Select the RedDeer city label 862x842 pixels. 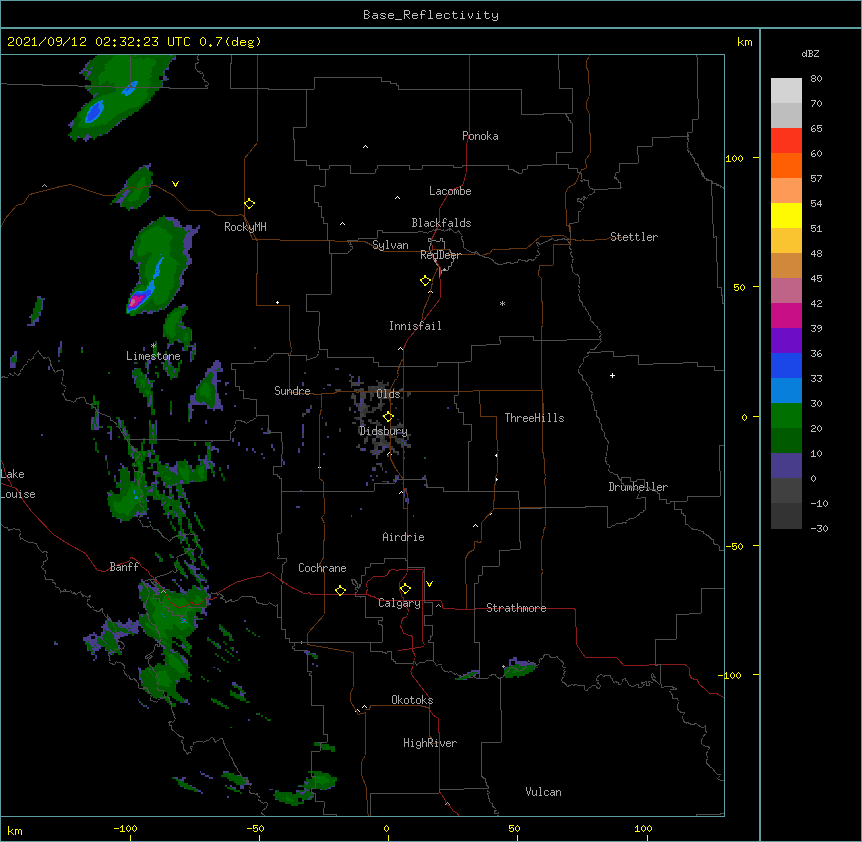[441, 255]
